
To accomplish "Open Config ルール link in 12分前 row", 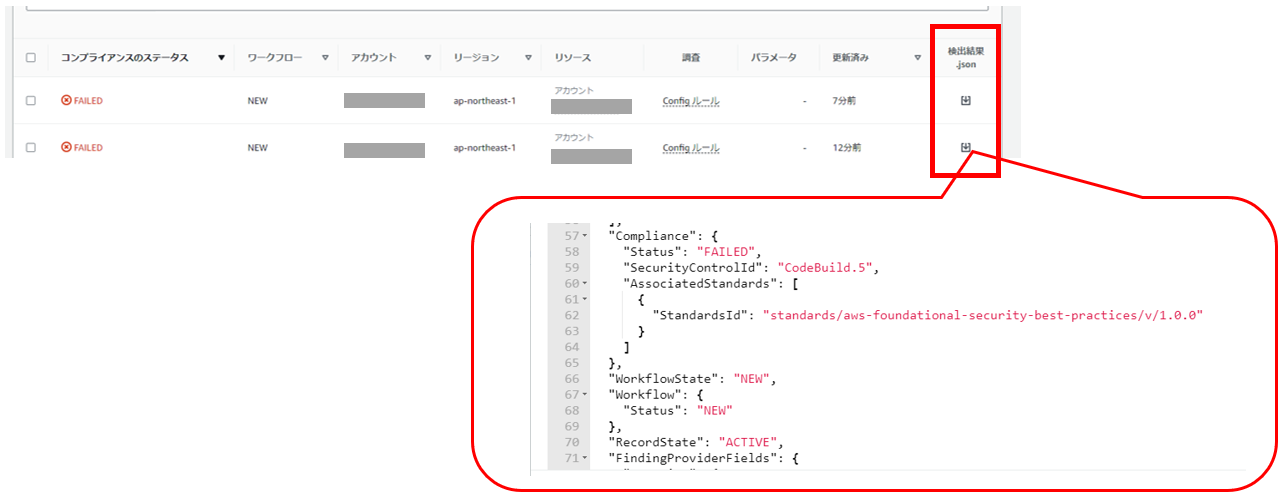I will pos(691,148).
